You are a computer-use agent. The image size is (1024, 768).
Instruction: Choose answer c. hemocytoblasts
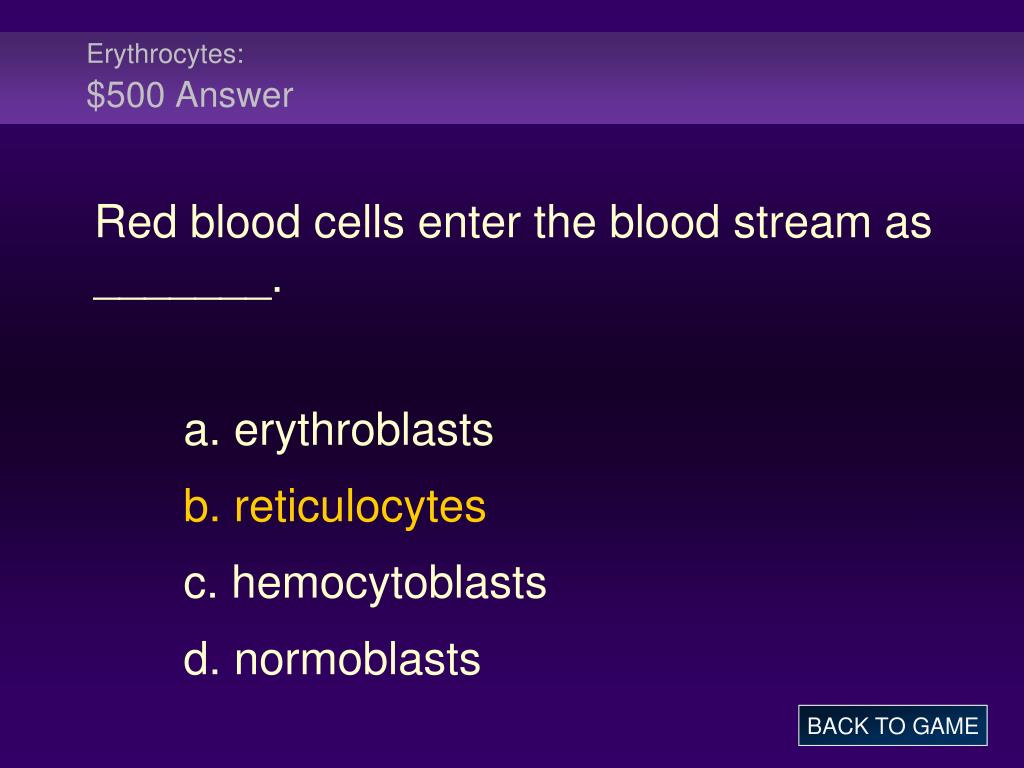[364, 583]
